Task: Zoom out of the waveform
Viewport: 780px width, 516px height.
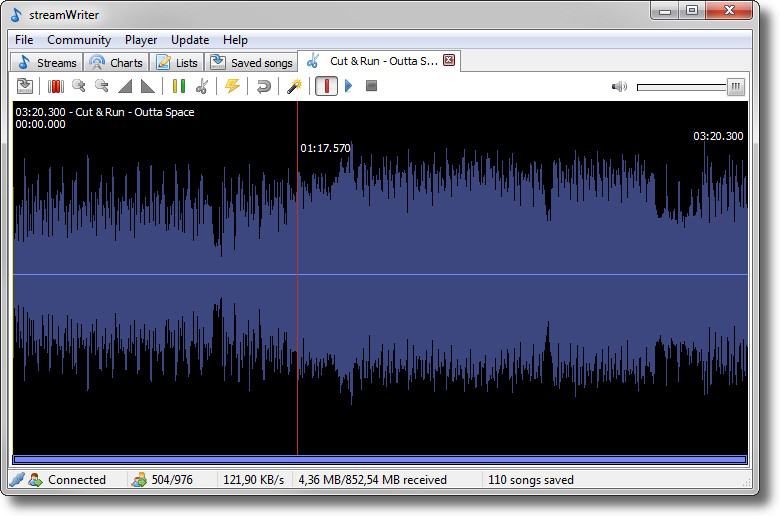Action: tap(101, 86)
